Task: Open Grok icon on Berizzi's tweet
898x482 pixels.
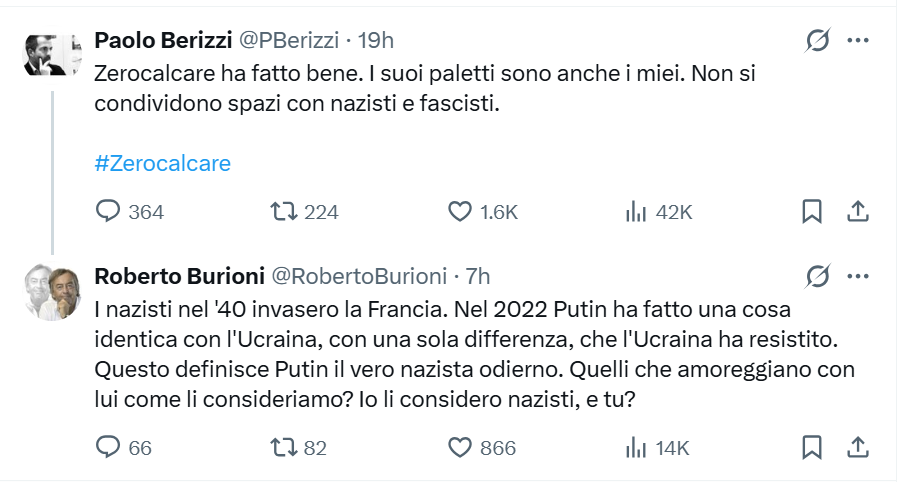Action: click(x=817, y=40)
